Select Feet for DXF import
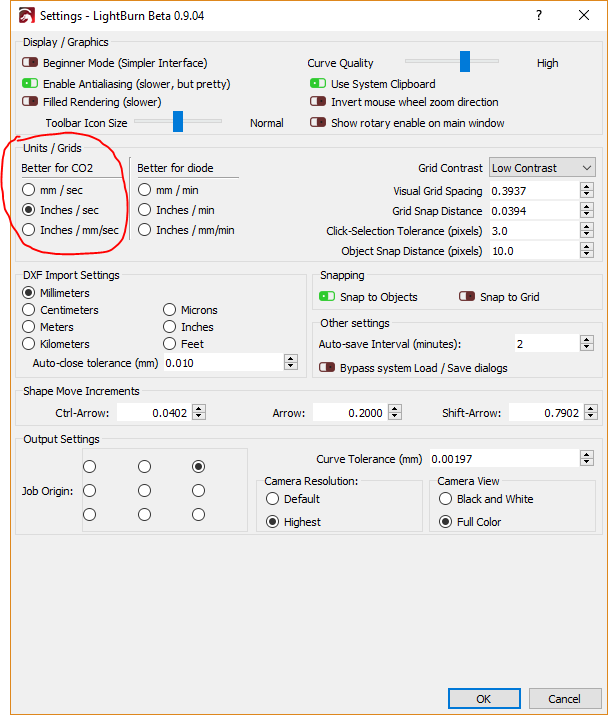608x715 pixels. [x=169, y=343]
